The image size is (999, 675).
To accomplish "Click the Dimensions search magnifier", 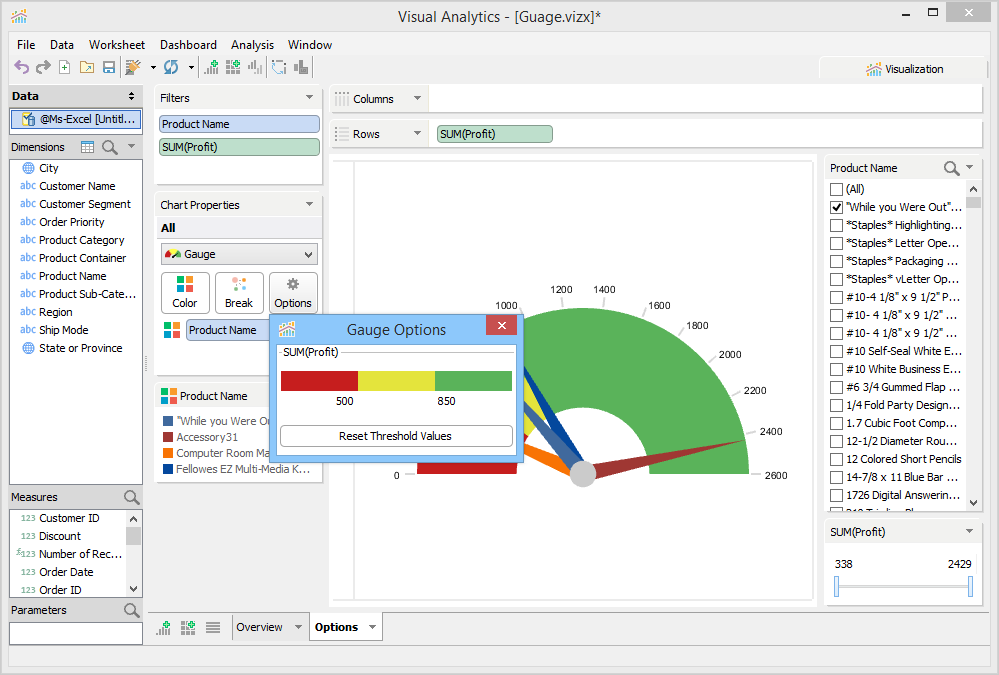I will point(110,147).
